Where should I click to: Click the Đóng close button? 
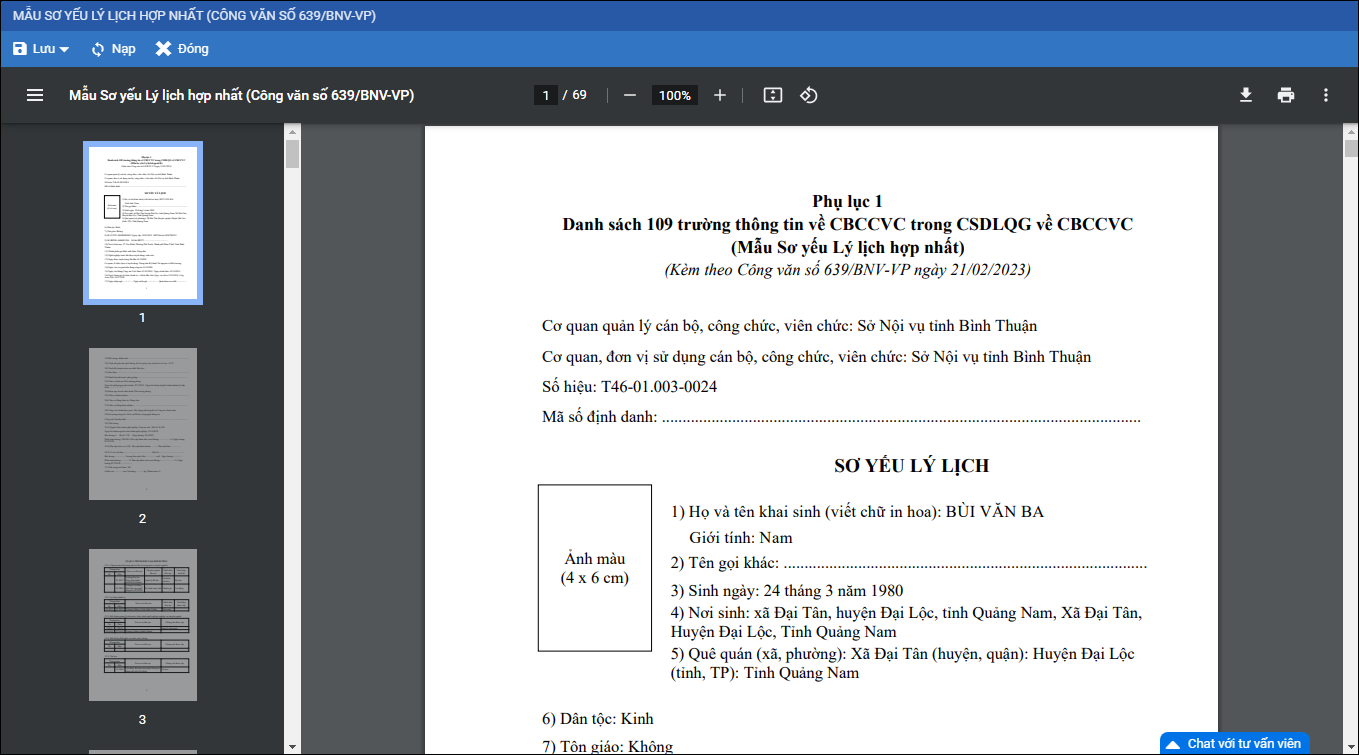click(x=182, y=49)
